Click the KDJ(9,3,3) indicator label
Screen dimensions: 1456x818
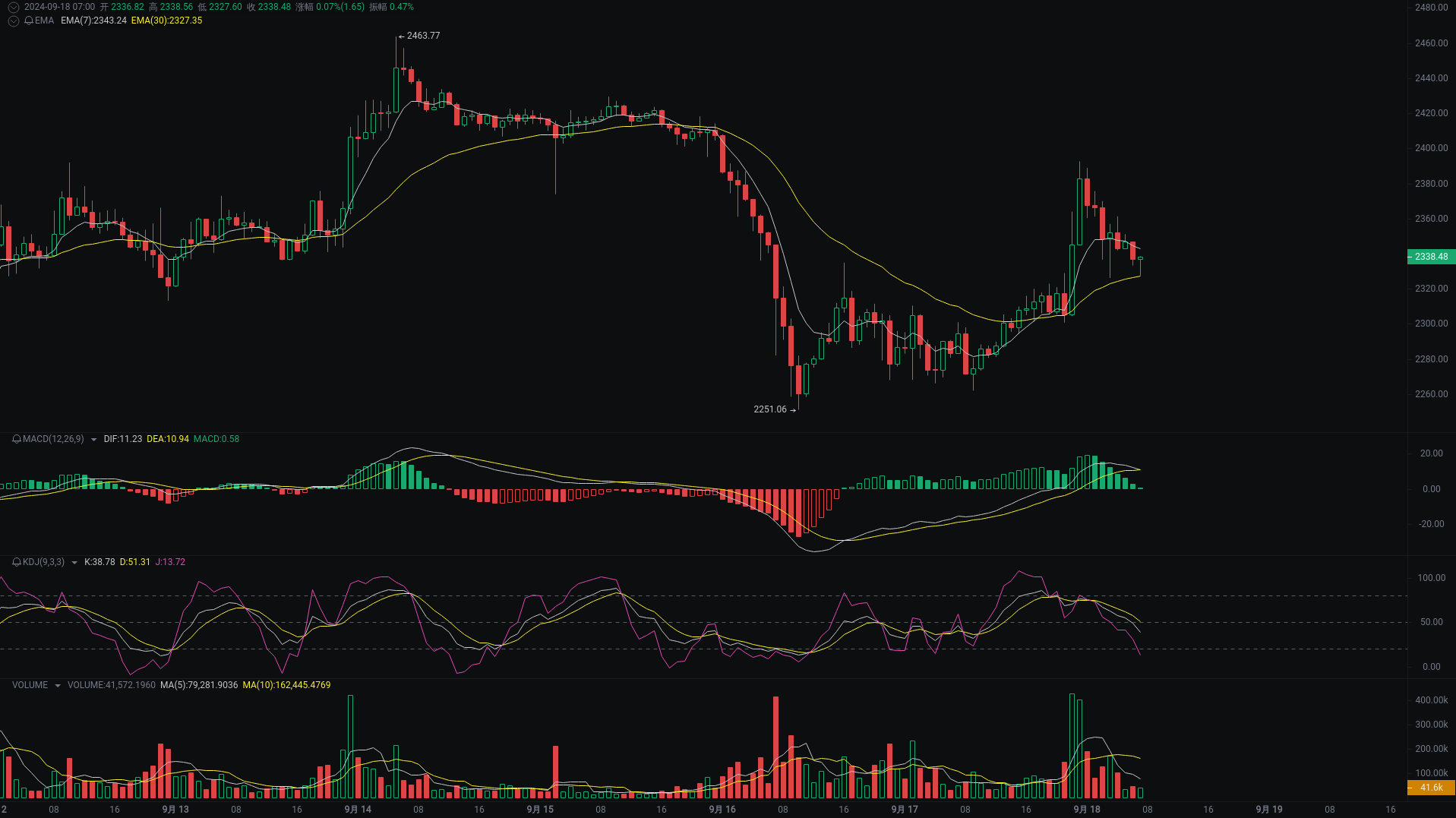pyautogui.click(x=43, y=562)
